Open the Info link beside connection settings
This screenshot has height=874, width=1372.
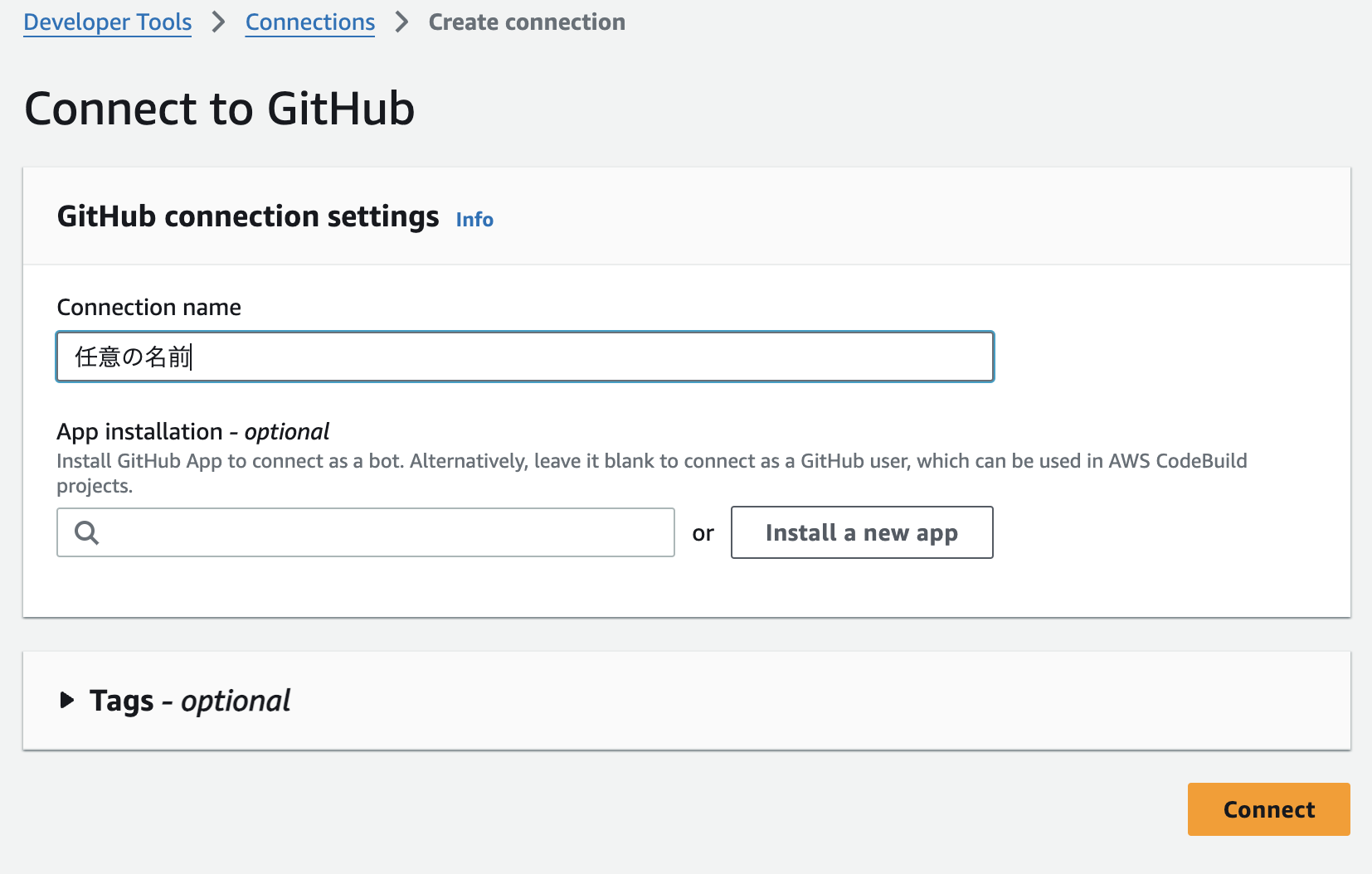(x=474, y=220)
